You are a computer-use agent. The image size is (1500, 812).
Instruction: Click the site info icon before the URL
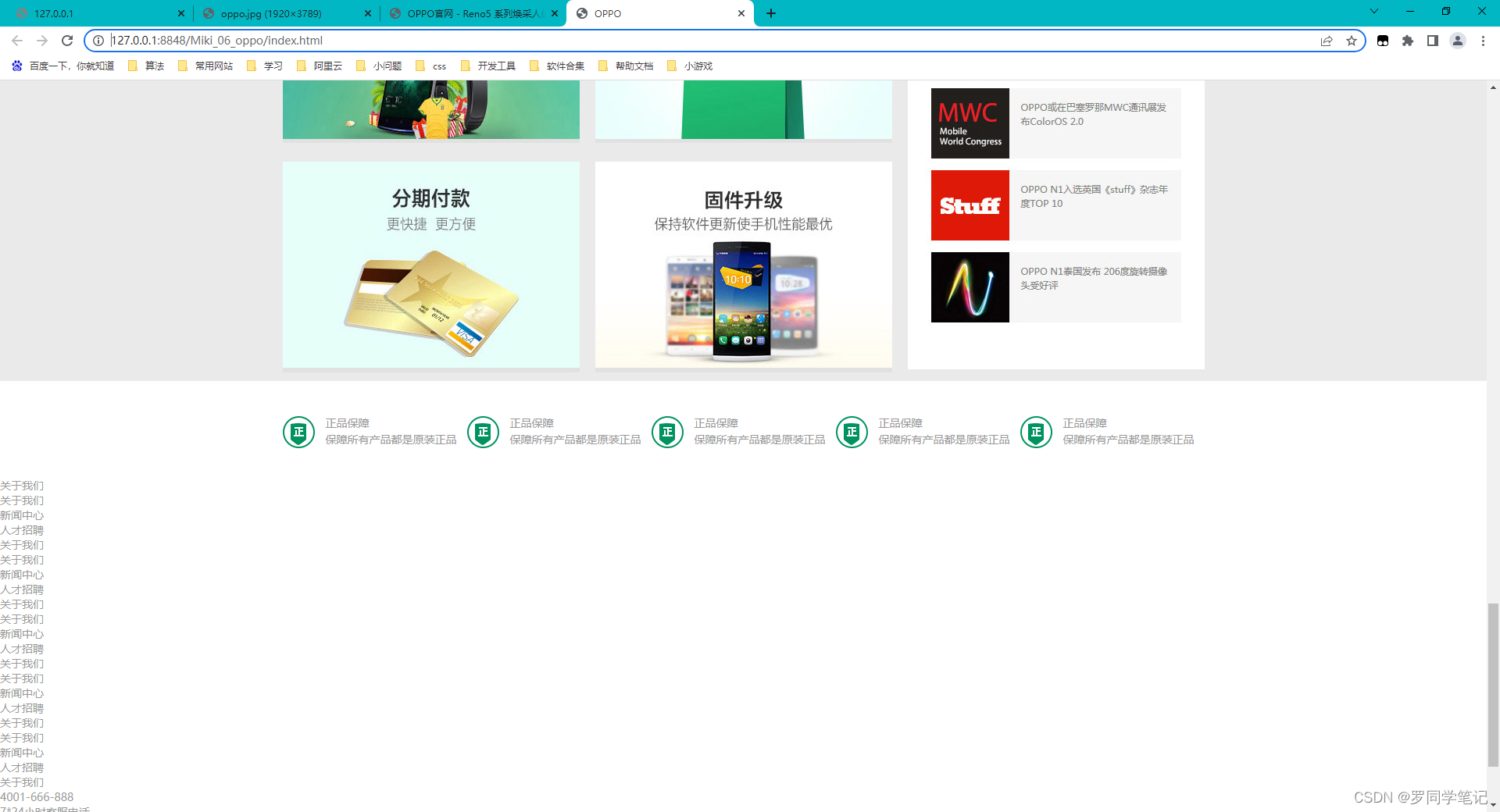[98, 40]
